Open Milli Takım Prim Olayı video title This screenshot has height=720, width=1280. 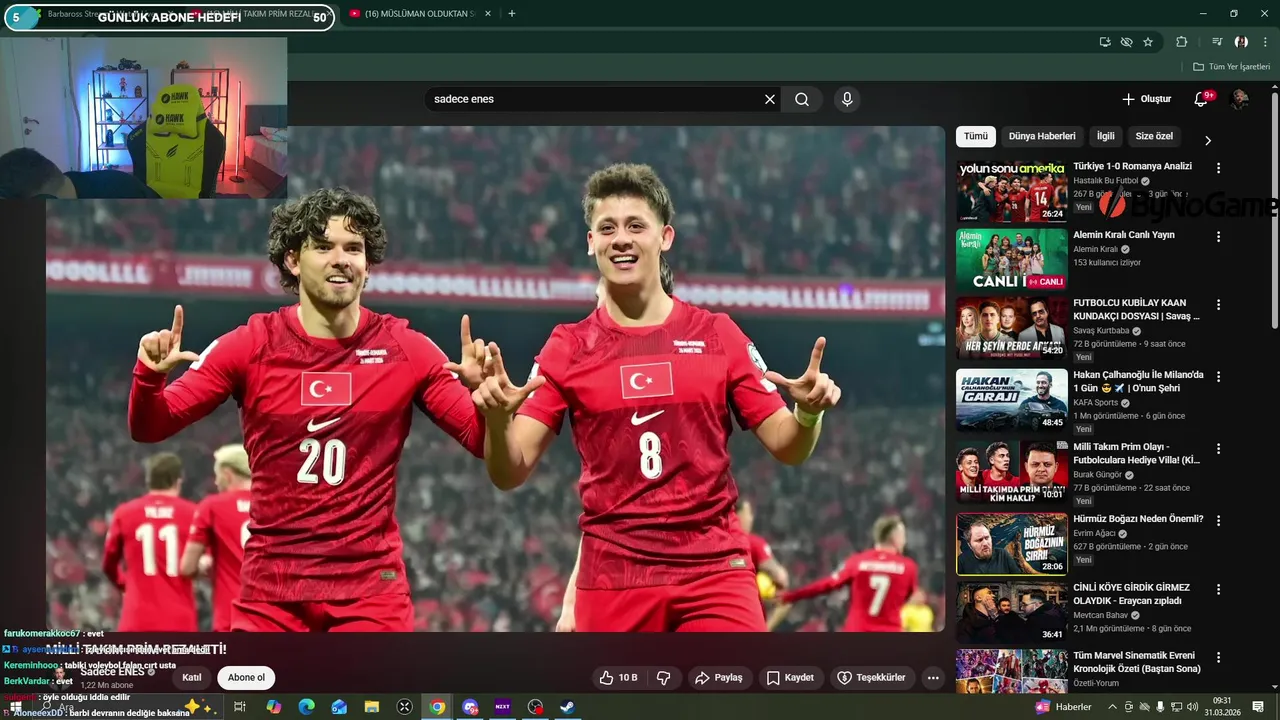point(1136,453)
